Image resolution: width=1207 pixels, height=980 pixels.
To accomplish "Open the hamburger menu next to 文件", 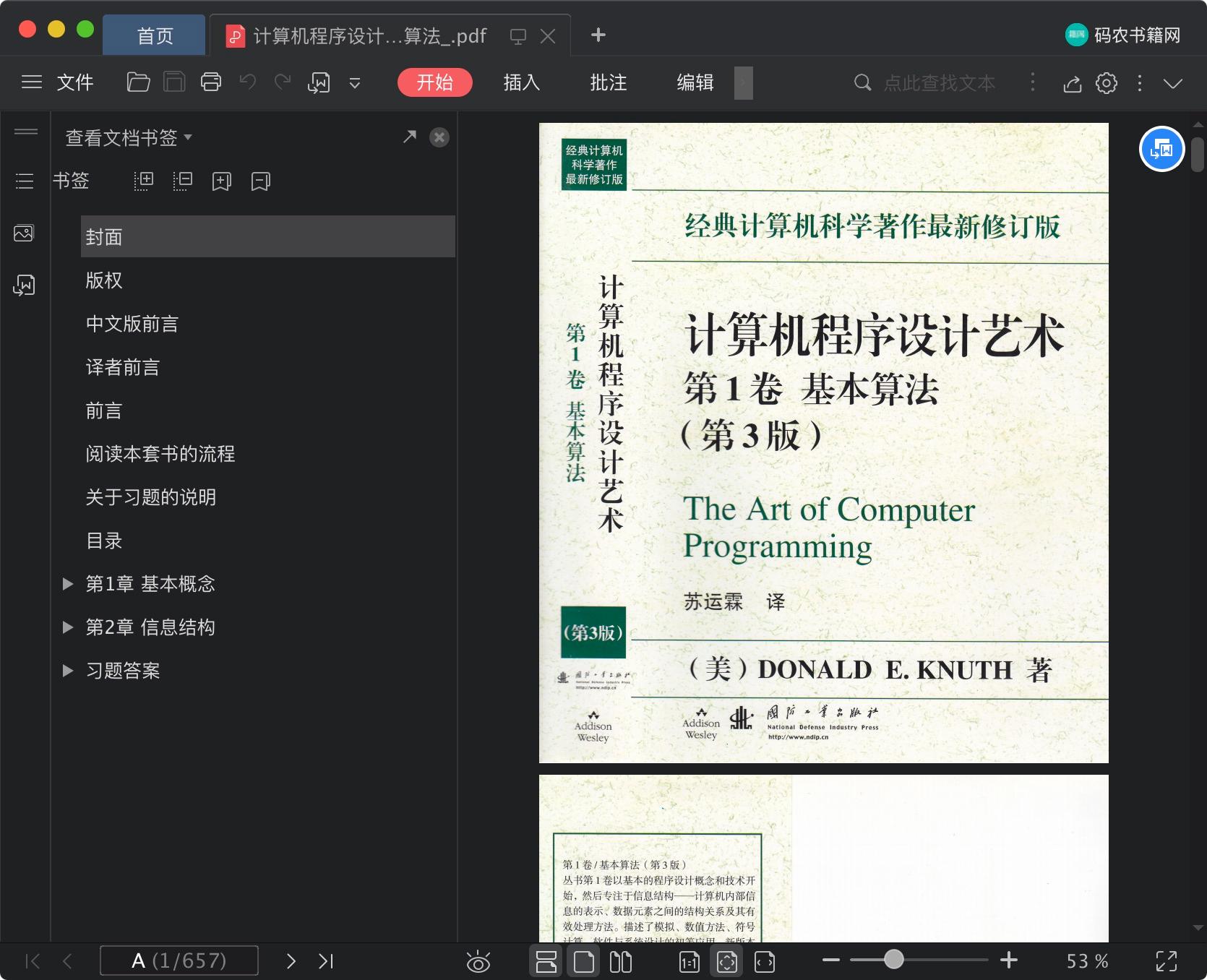I will coord(32,82).
